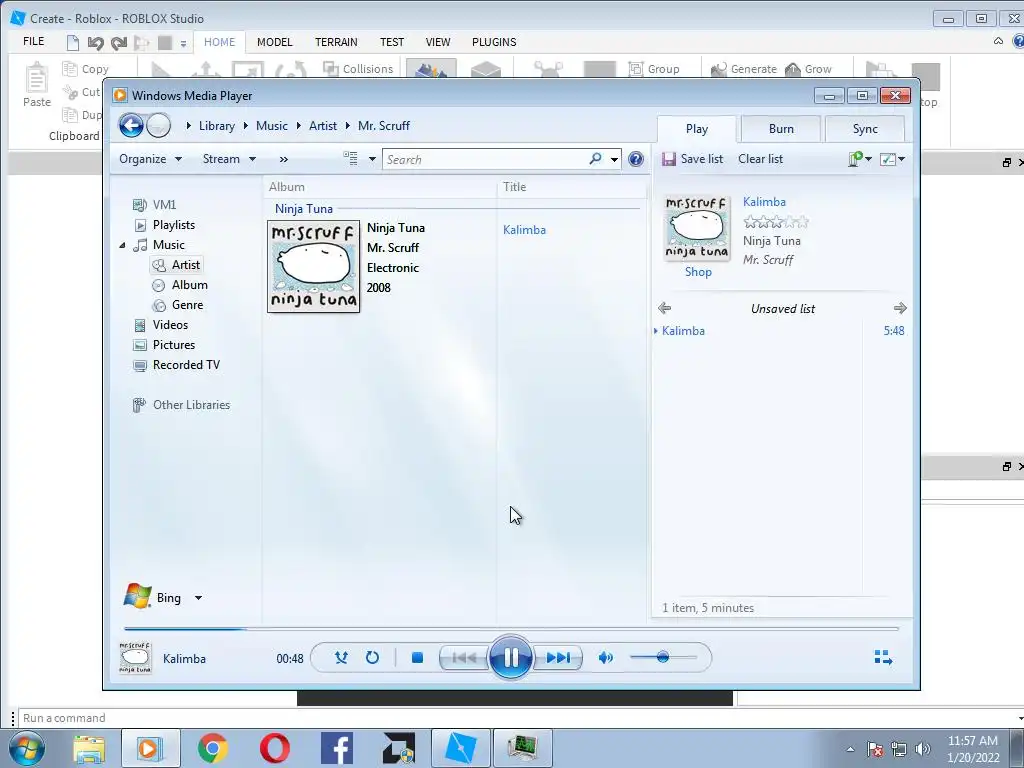Skip to next track
This screenshot has width=1024, height=768.
[x=558, y=658]
